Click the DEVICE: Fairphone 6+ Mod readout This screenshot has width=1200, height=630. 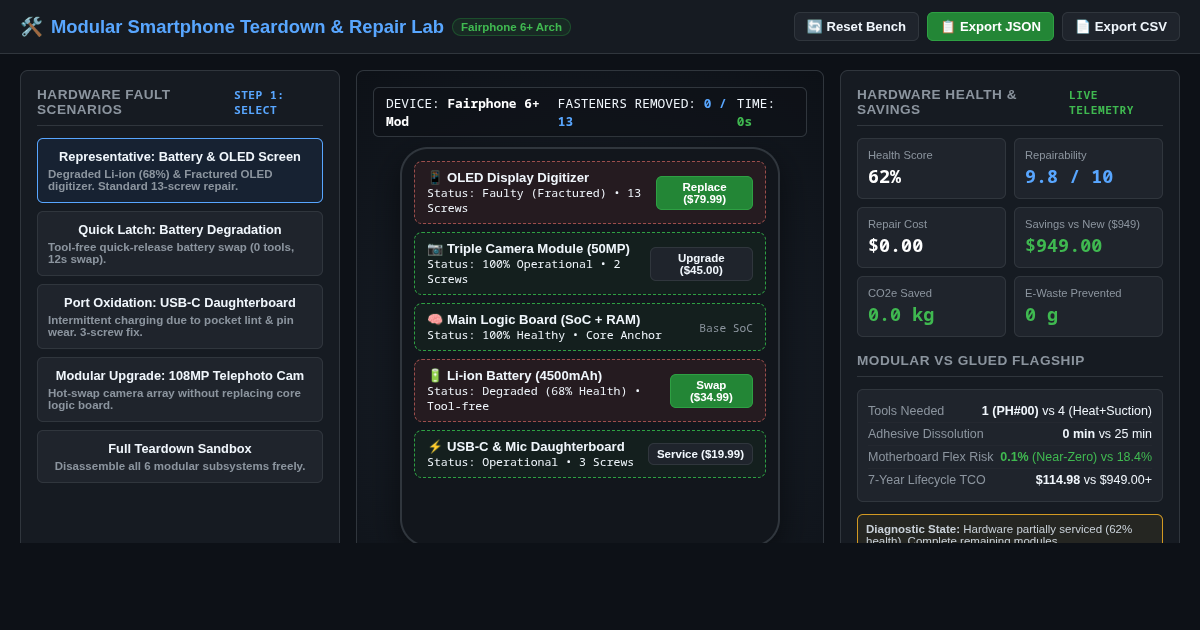click(463, 112)
